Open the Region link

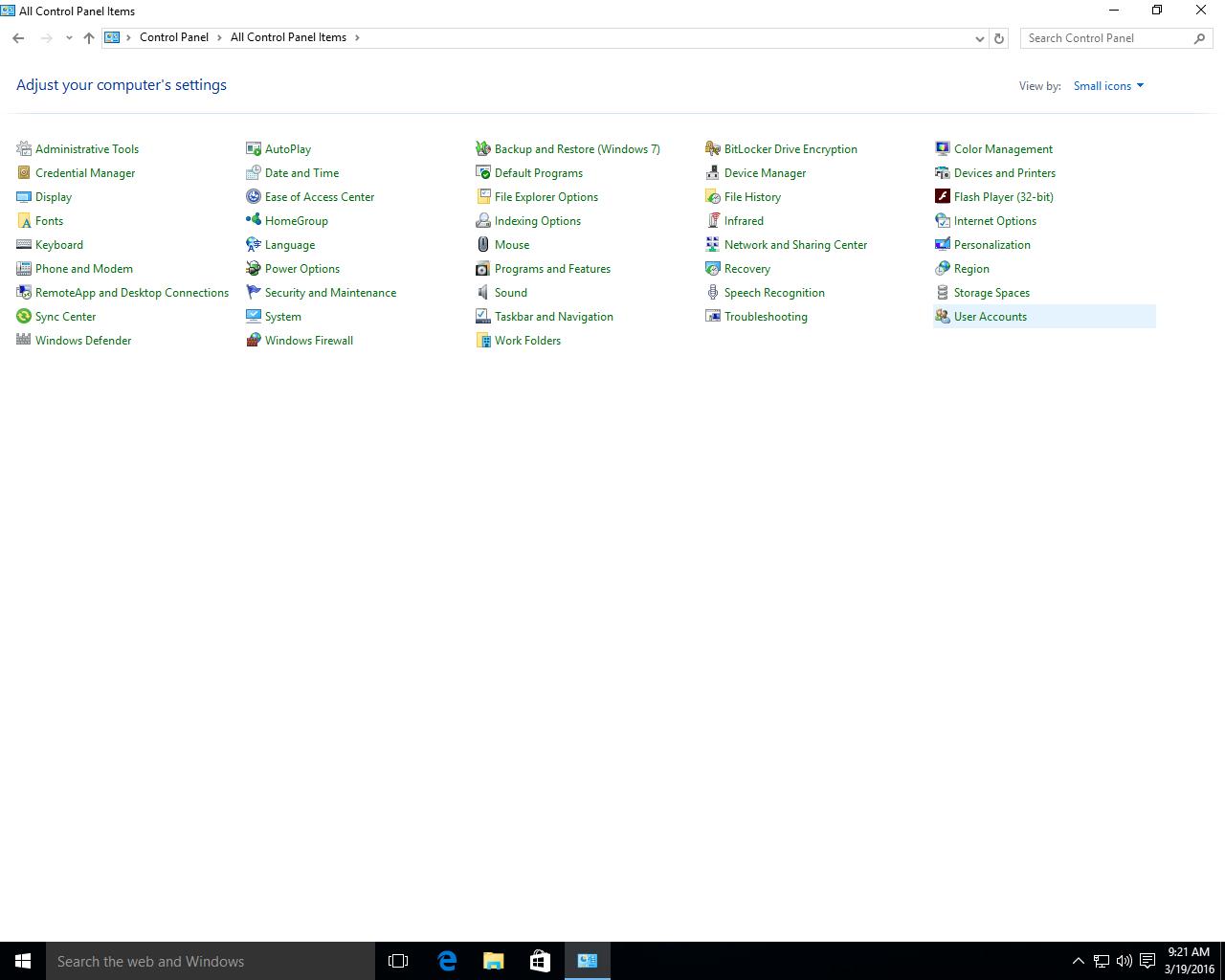point(971,269)
